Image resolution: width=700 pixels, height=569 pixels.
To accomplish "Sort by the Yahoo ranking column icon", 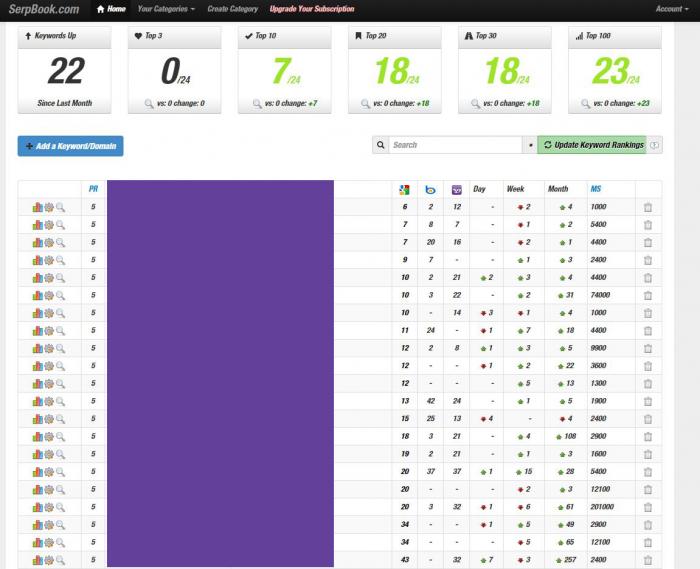I will pos(457,190).
